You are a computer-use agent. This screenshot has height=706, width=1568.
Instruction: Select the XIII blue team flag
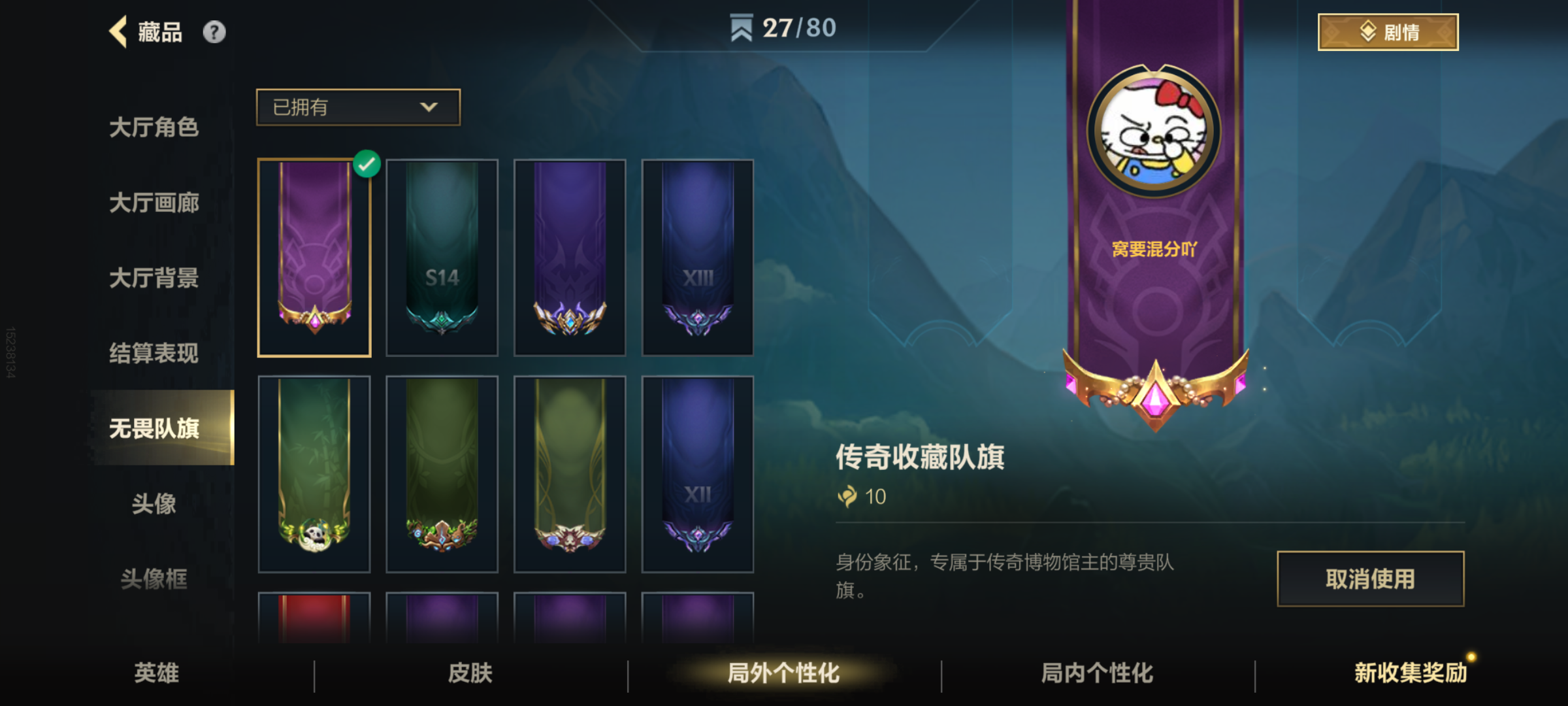pyautogui.click(x=698, y=258)
